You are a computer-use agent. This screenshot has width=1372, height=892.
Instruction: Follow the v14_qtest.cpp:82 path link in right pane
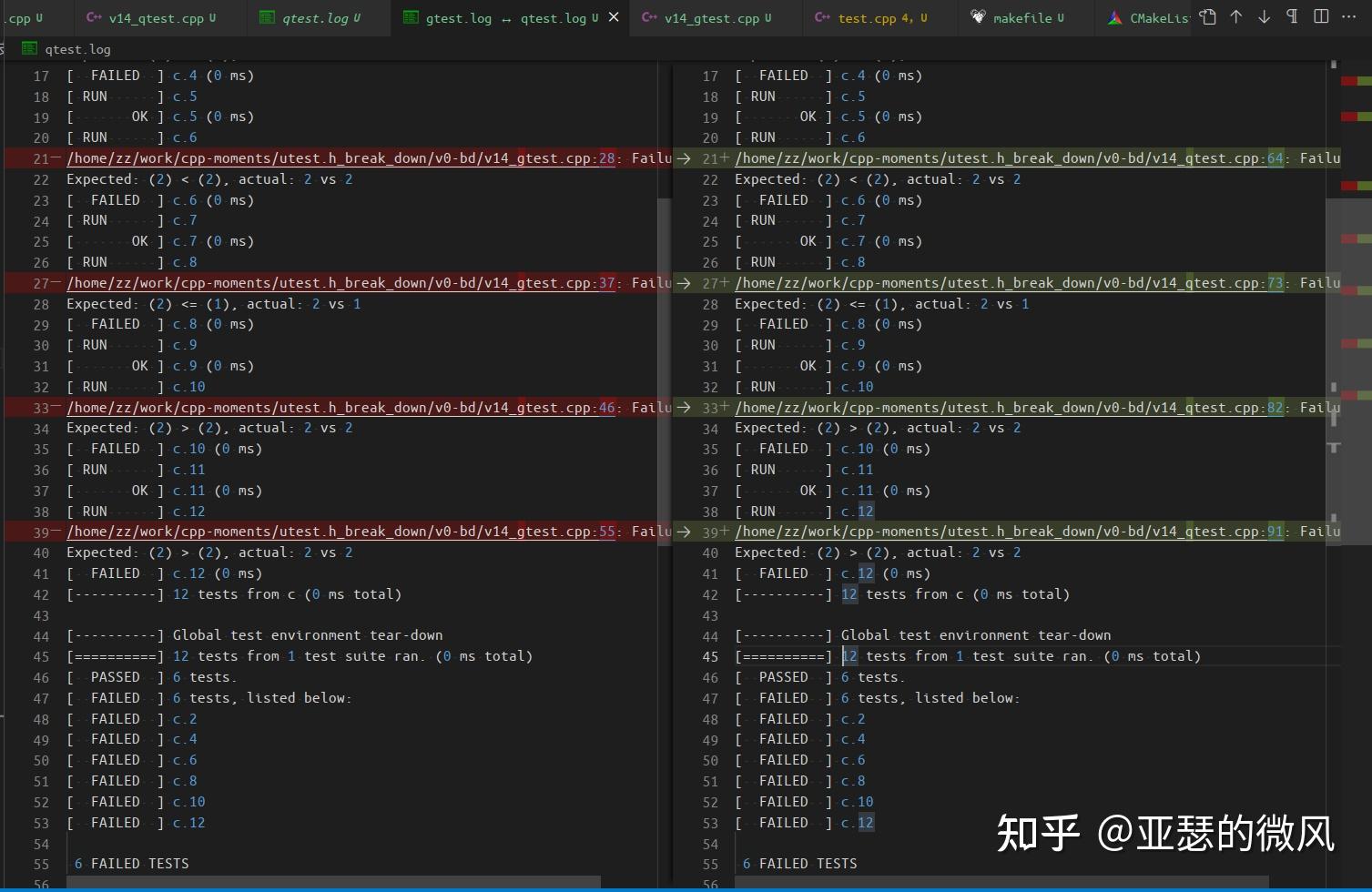click(x=1009, y=408)
